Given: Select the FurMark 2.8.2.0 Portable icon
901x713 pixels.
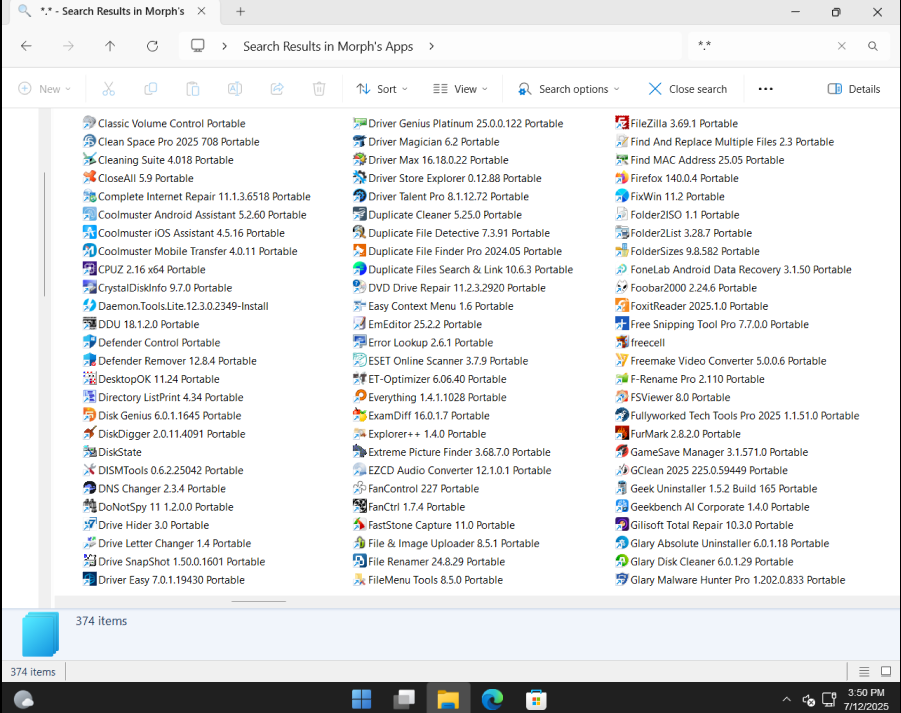Looking at the screenshot, I should coord(621,434).
